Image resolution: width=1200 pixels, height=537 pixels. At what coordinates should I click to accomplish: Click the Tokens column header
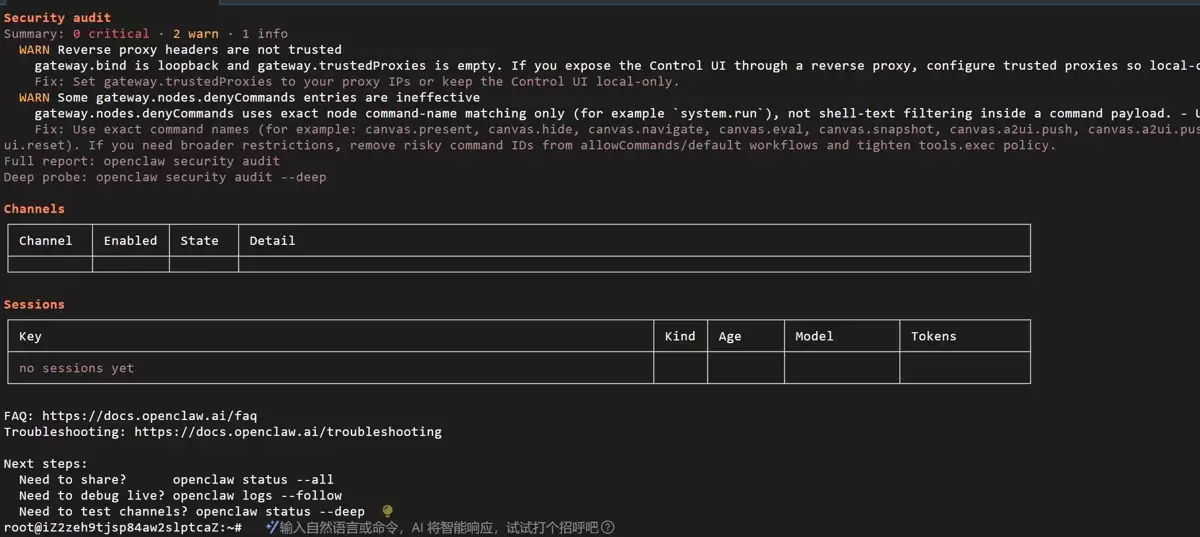(x=934, y=336)
